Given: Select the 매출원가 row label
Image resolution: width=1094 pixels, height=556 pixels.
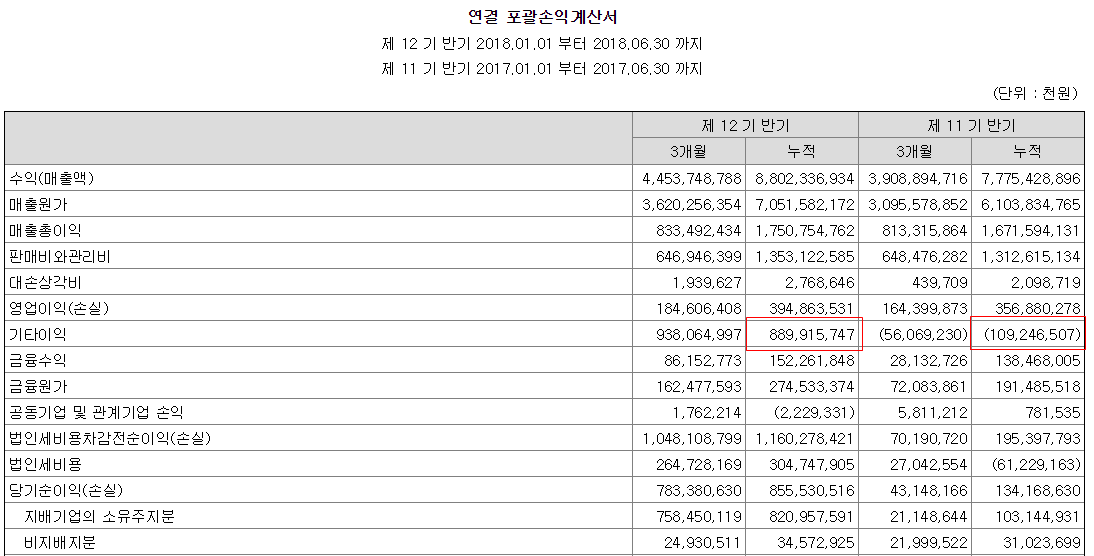Looking at the screenshot, I should click(x=38, y=204).
